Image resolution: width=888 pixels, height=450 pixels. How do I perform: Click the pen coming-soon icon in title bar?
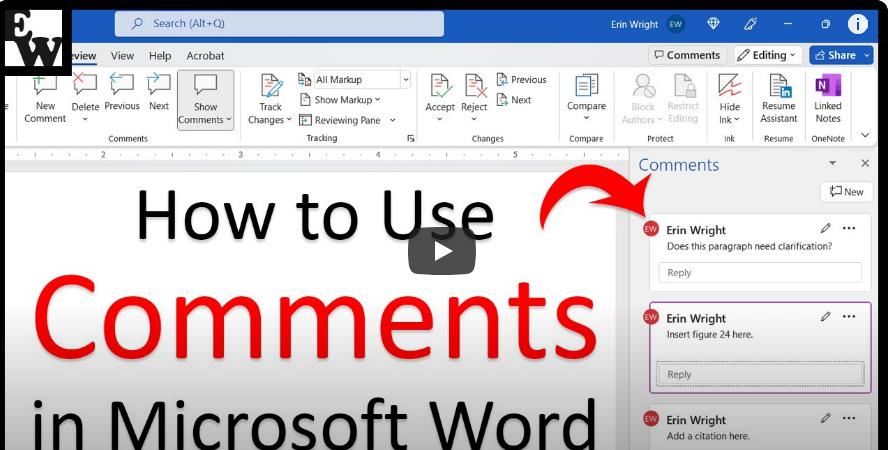point(750,24)
